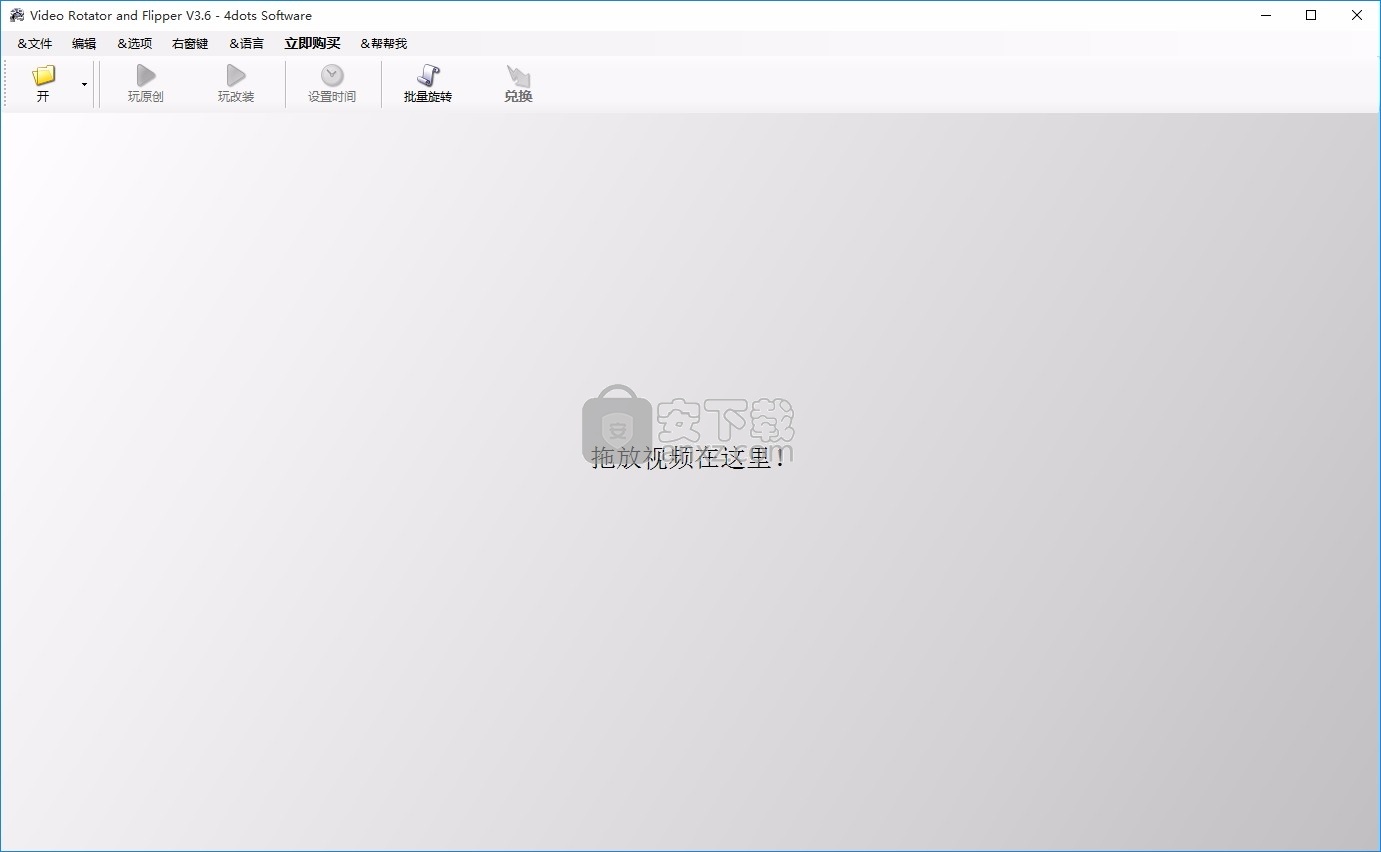Expand the Open button dropdown arrow

click(84, 84)
